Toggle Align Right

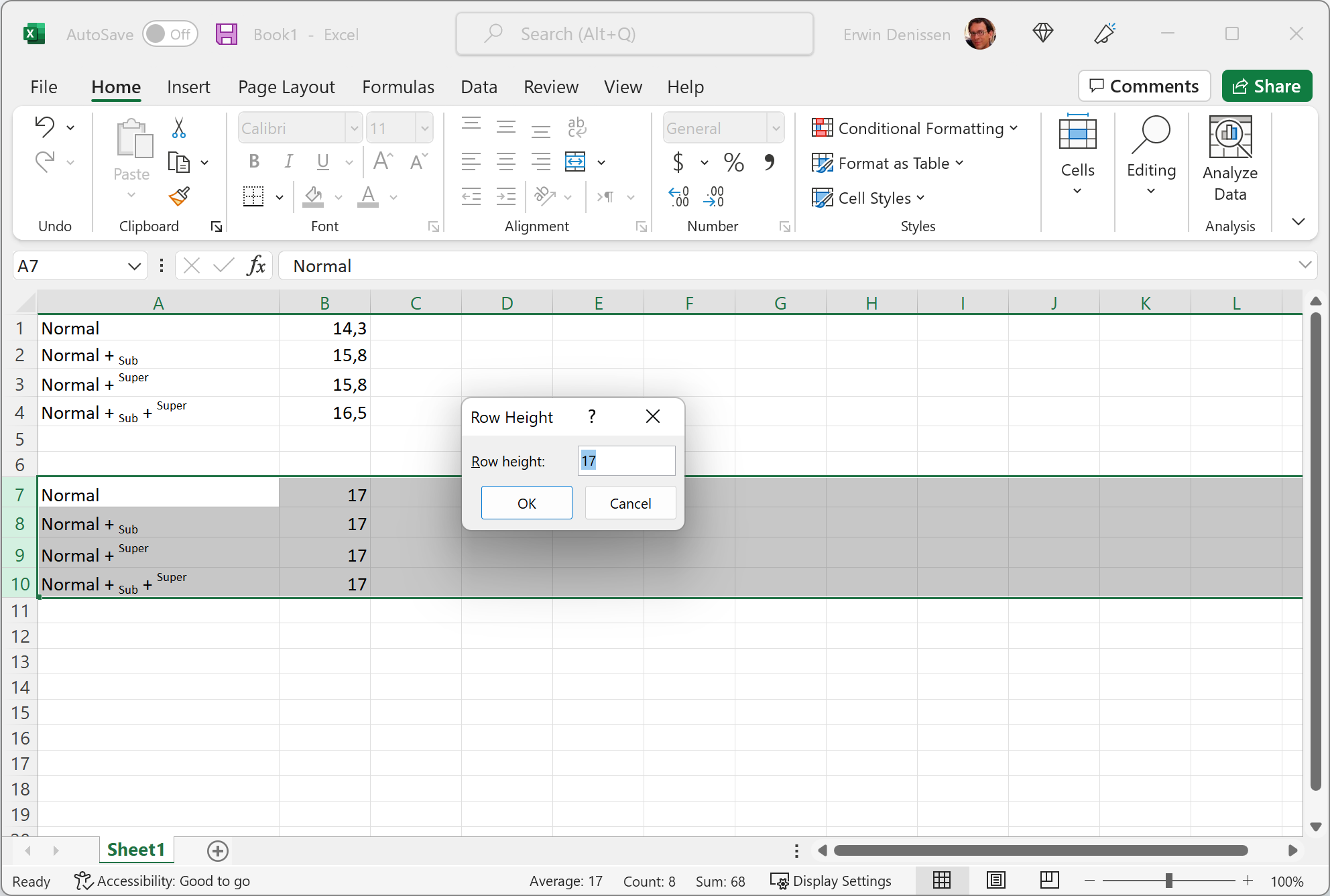tap(541, 162)
